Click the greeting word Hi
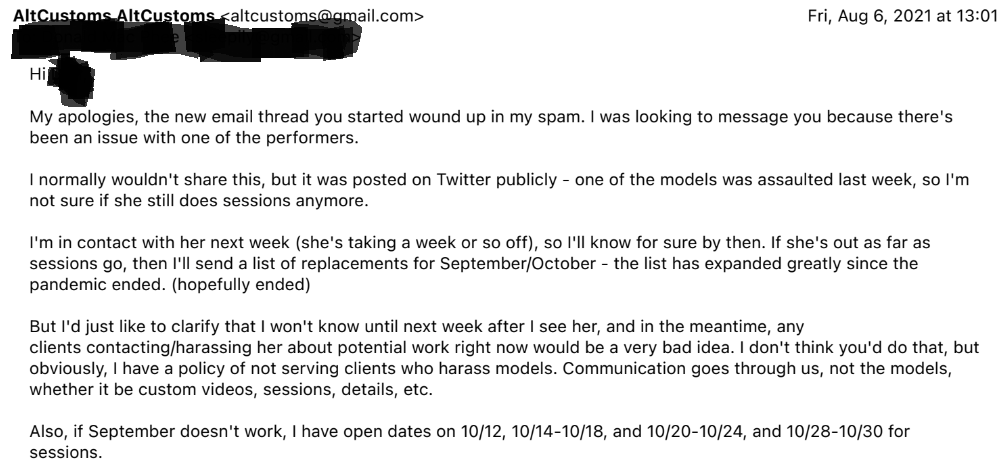This screenshot has width=1004, height=471. click(x=38, y=74)
